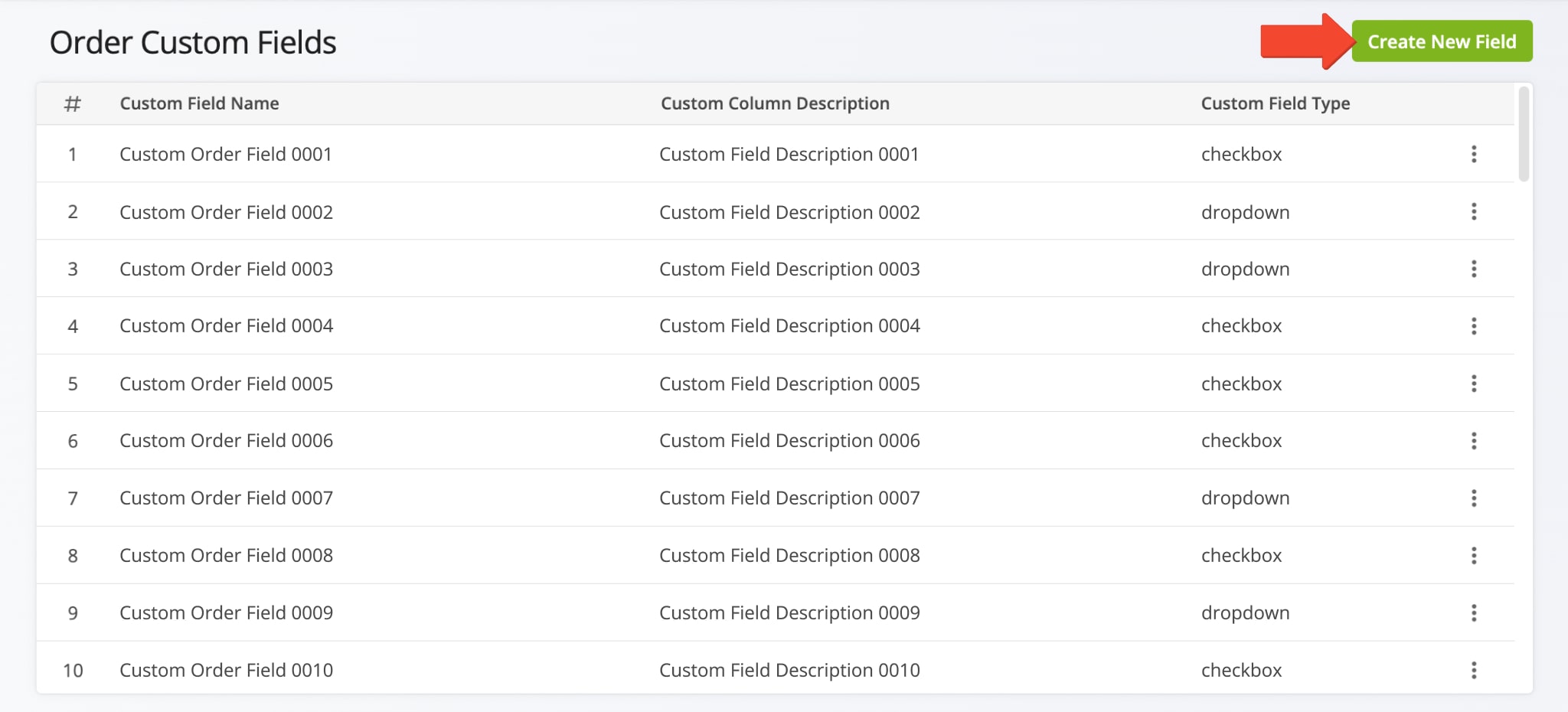
Task: Open three-dot menu for Custom Order Field 0008
Action: click(1474, 556)
